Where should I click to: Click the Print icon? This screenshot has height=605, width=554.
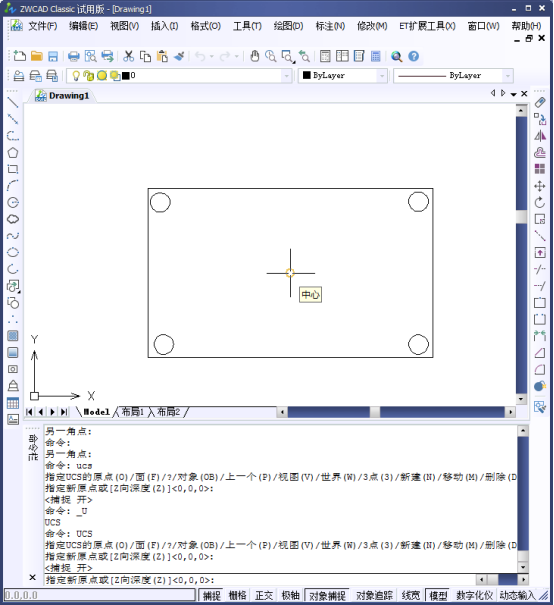74,56
